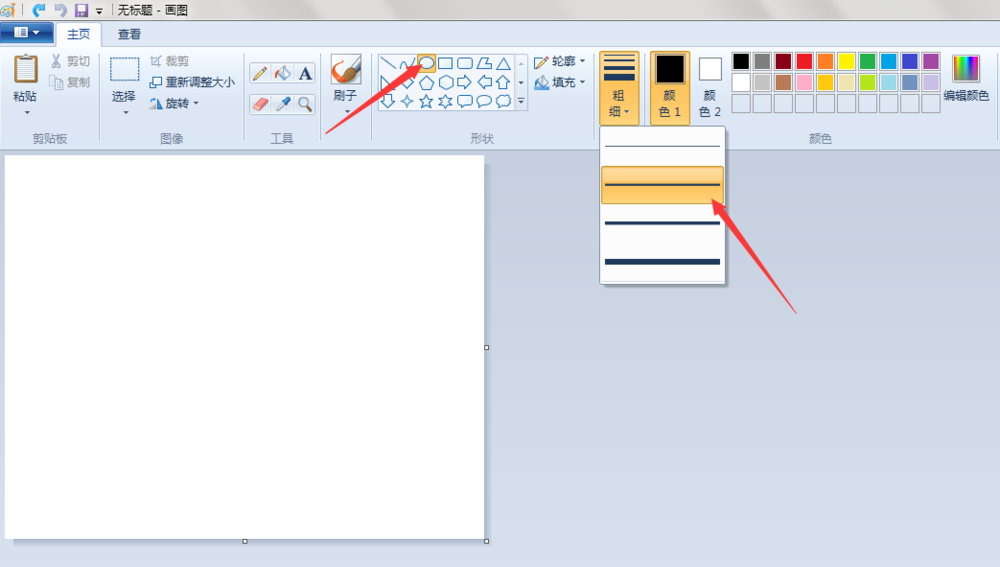1000x567 pixels.
Task: Choose the Right arrow shape
Action: [465, 82]
